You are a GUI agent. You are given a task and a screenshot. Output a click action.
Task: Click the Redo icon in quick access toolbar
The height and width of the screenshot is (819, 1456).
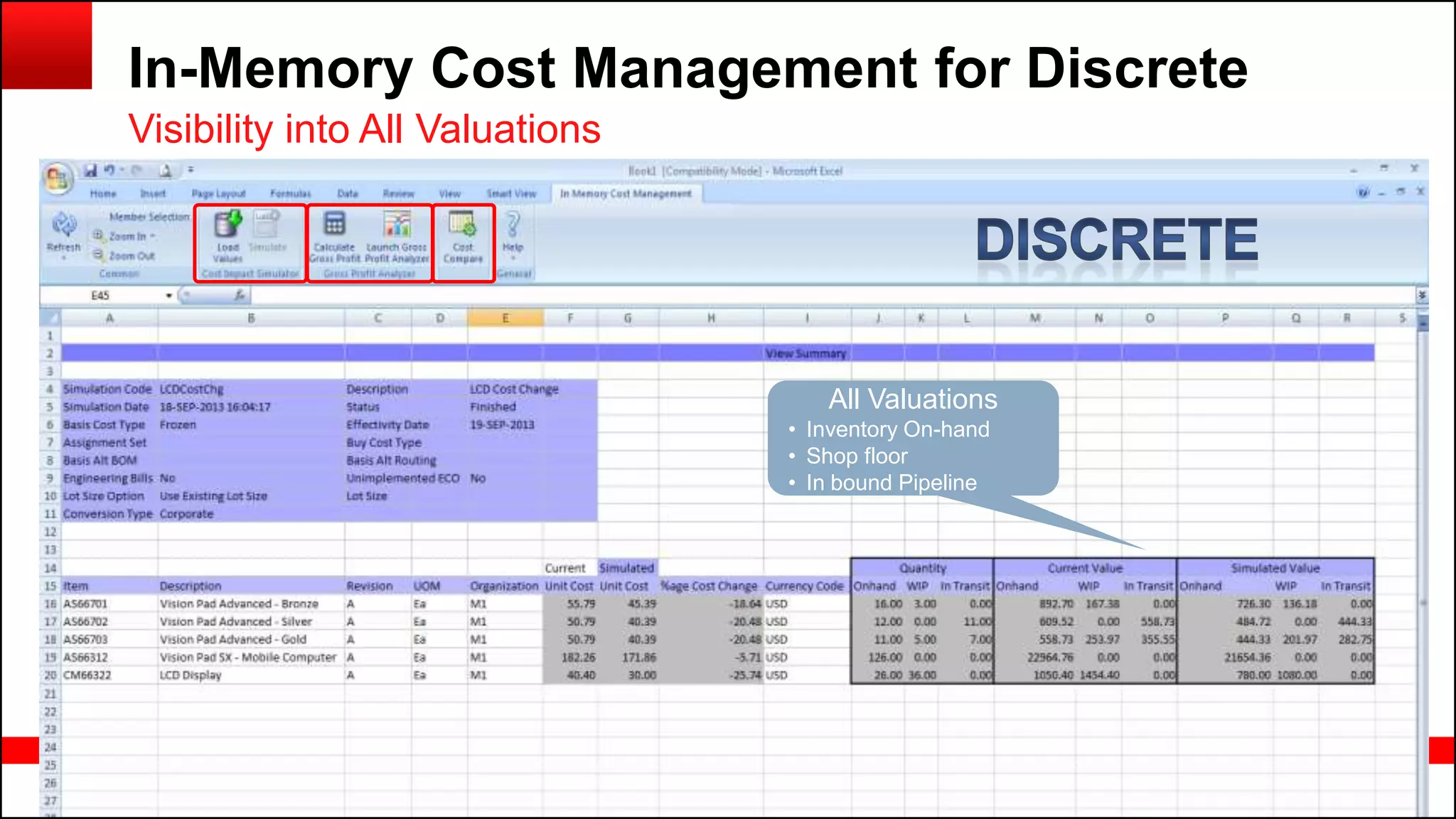pos(136,171)
